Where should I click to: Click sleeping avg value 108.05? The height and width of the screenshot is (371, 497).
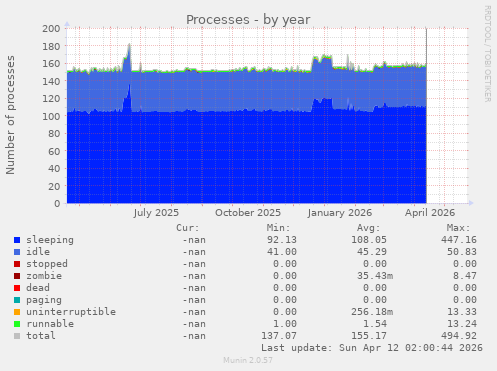369,240
